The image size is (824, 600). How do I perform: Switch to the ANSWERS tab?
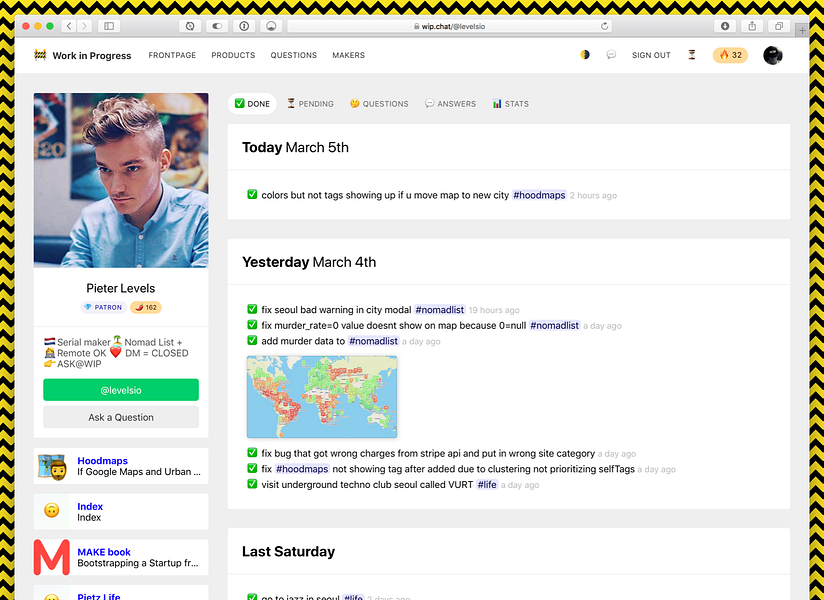pos(450,104)
